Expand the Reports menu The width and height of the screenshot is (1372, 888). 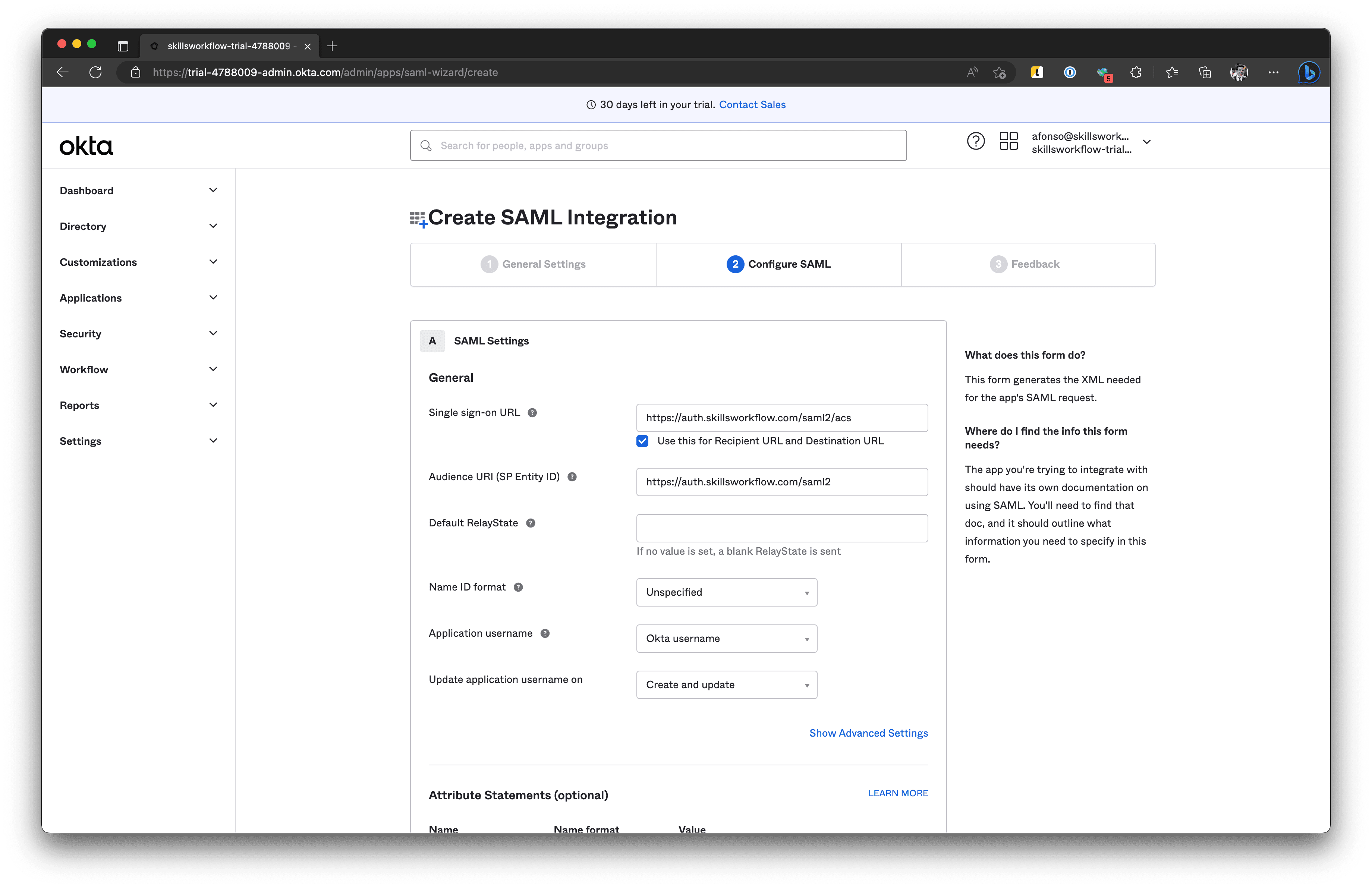(x=138, y=405)
